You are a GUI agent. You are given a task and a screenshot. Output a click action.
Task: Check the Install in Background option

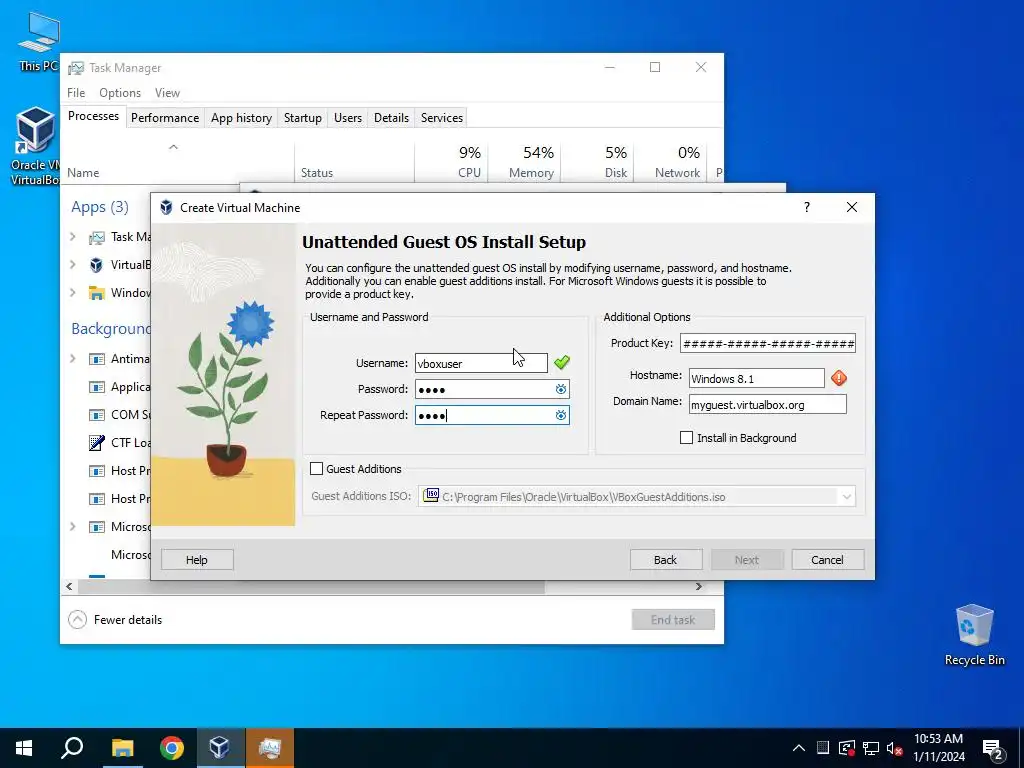686,438
